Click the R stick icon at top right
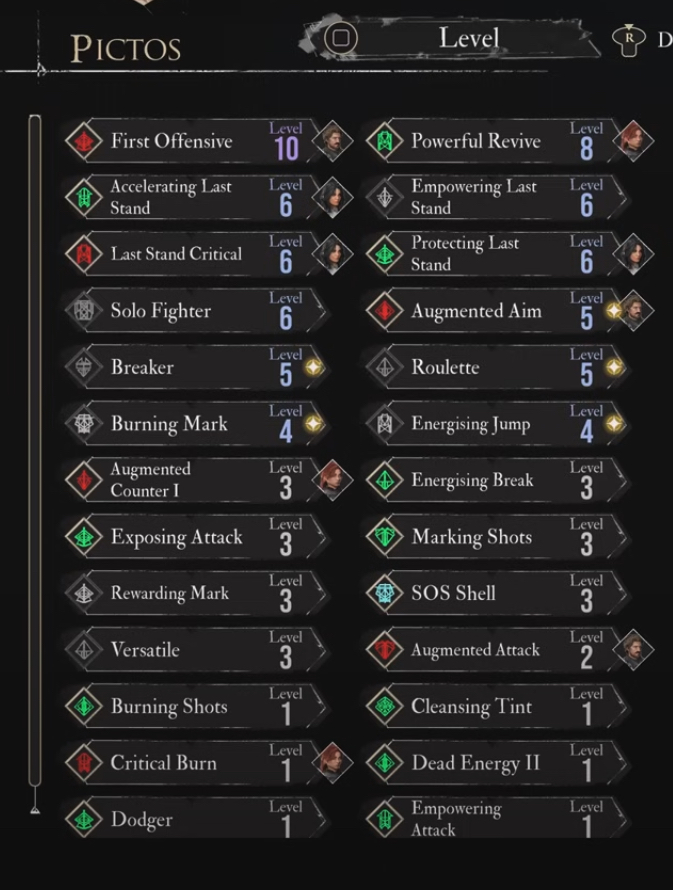 (x=628, y=40)
